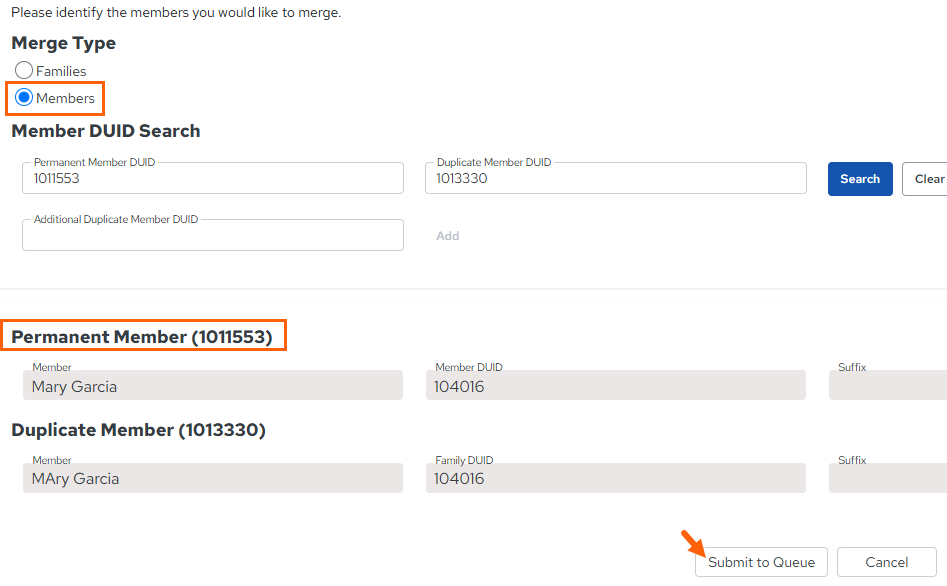The width and height of the screenshot is (947, 586).
Task: Select the Families merge type radio button
Action: click(x=24, y=70)
